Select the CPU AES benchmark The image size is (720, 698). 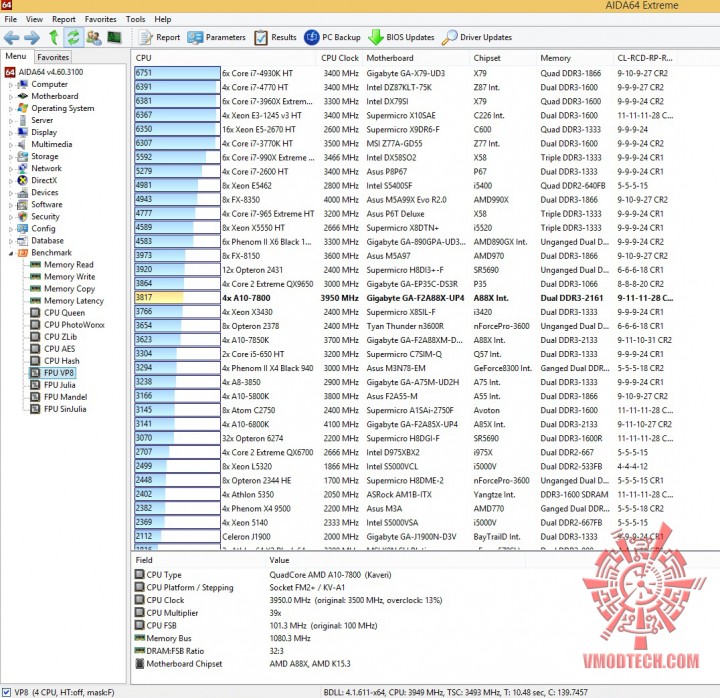[59, 349]
